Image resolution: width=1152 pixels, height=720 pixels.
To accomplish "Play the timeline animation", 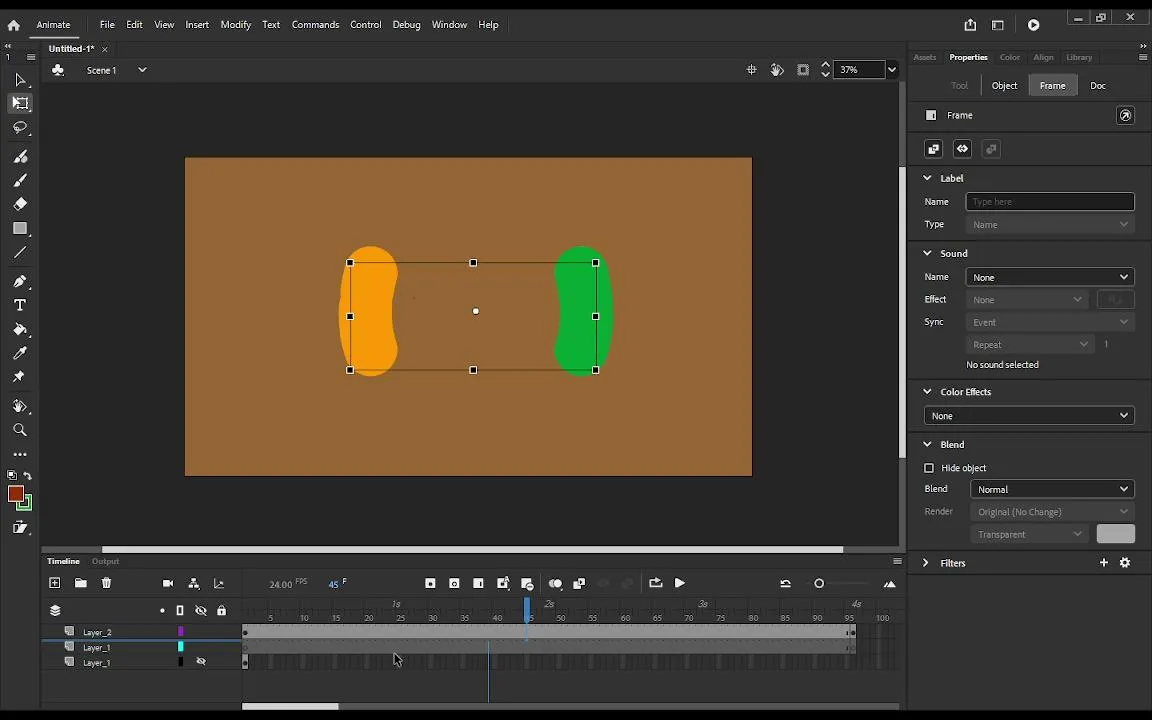I will (680, 583).
